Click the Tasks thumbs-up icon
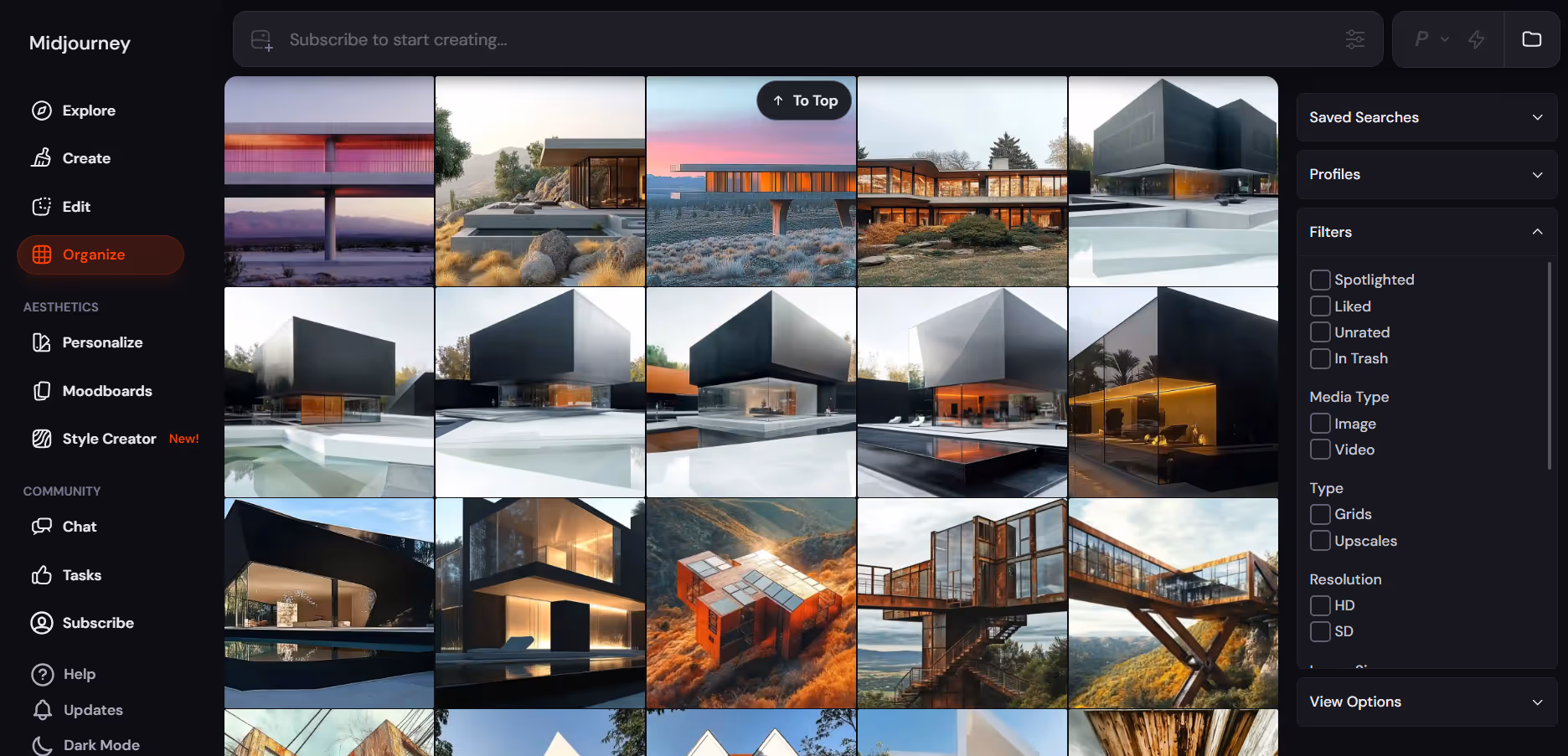 point(42,575)
